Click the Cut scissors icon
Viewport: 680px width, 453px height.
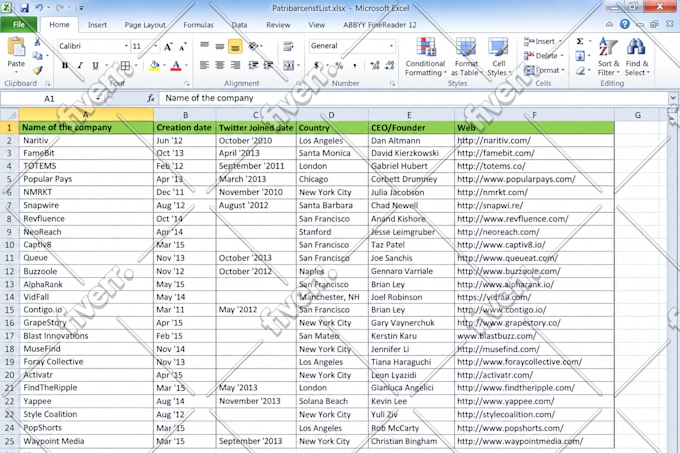[37, 42]
